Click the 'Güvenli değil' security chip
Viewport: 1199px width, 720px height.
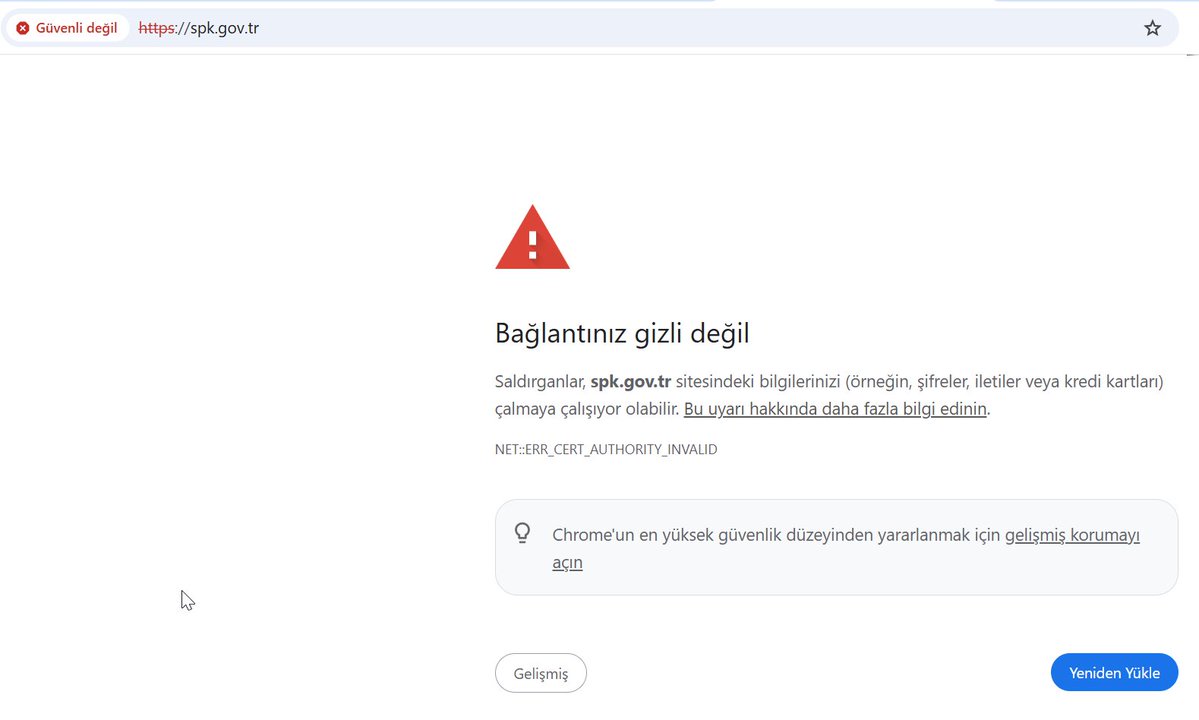[67, 28]
